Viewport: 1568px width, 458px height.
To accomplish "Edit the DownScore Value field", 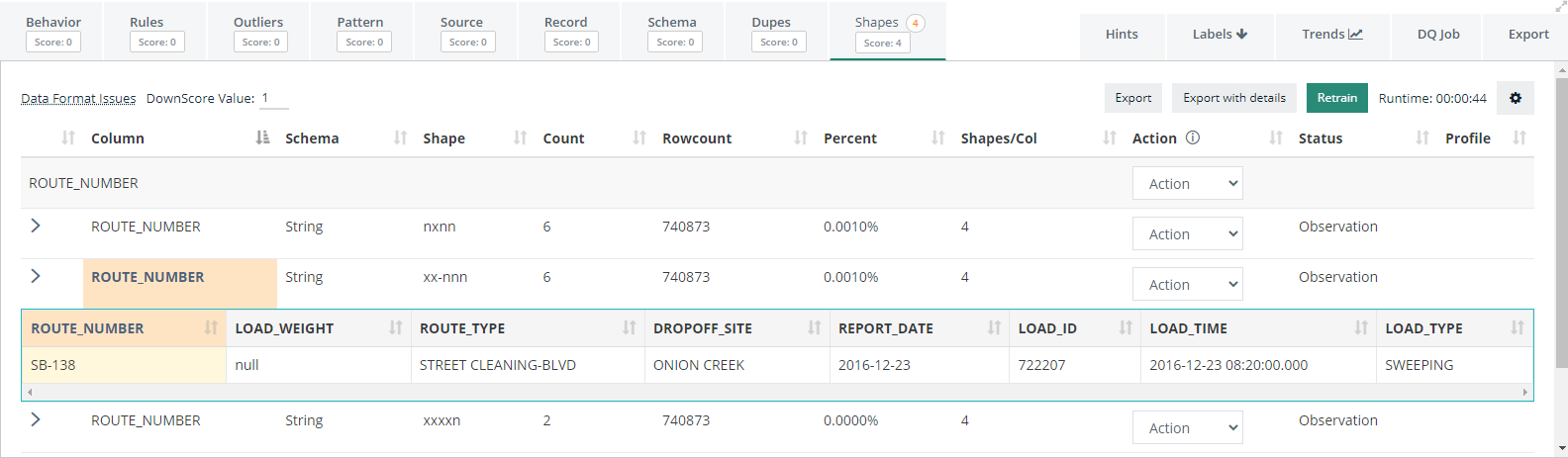I will [273, 98].
